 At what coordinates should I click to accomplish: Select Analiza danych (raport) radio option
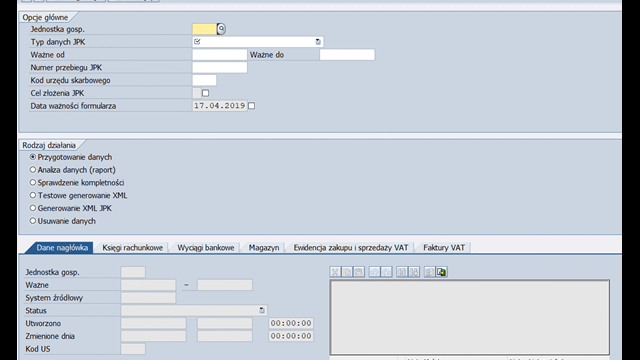pos(33,169)
